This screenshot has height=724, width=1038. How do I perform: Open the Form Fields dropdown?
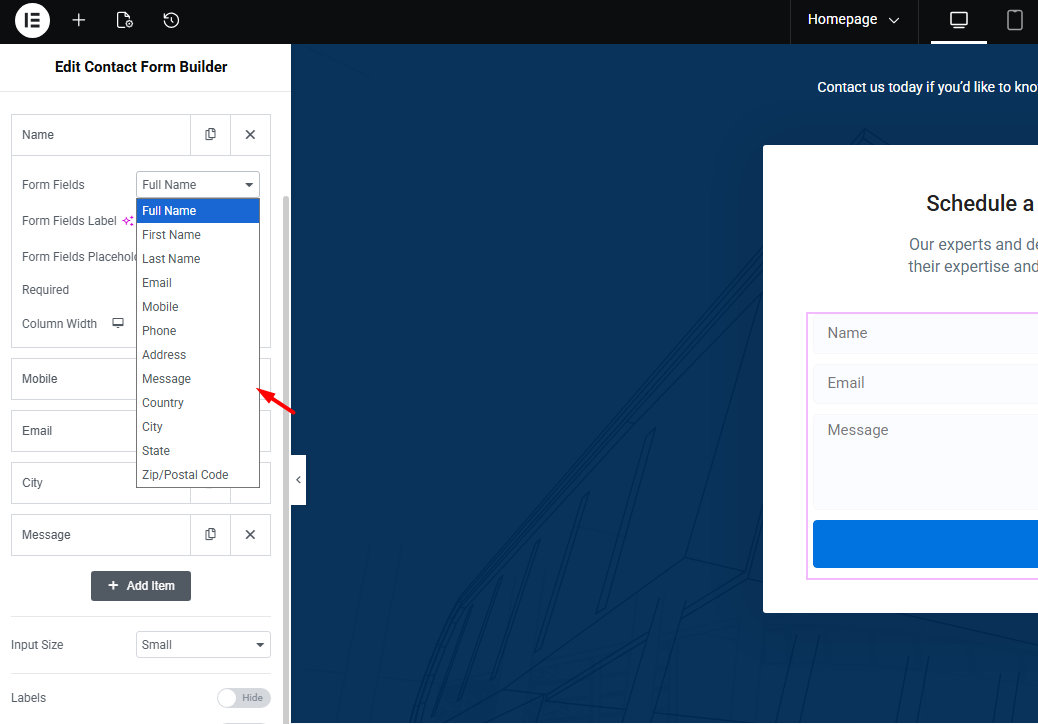tap(197, 185)
